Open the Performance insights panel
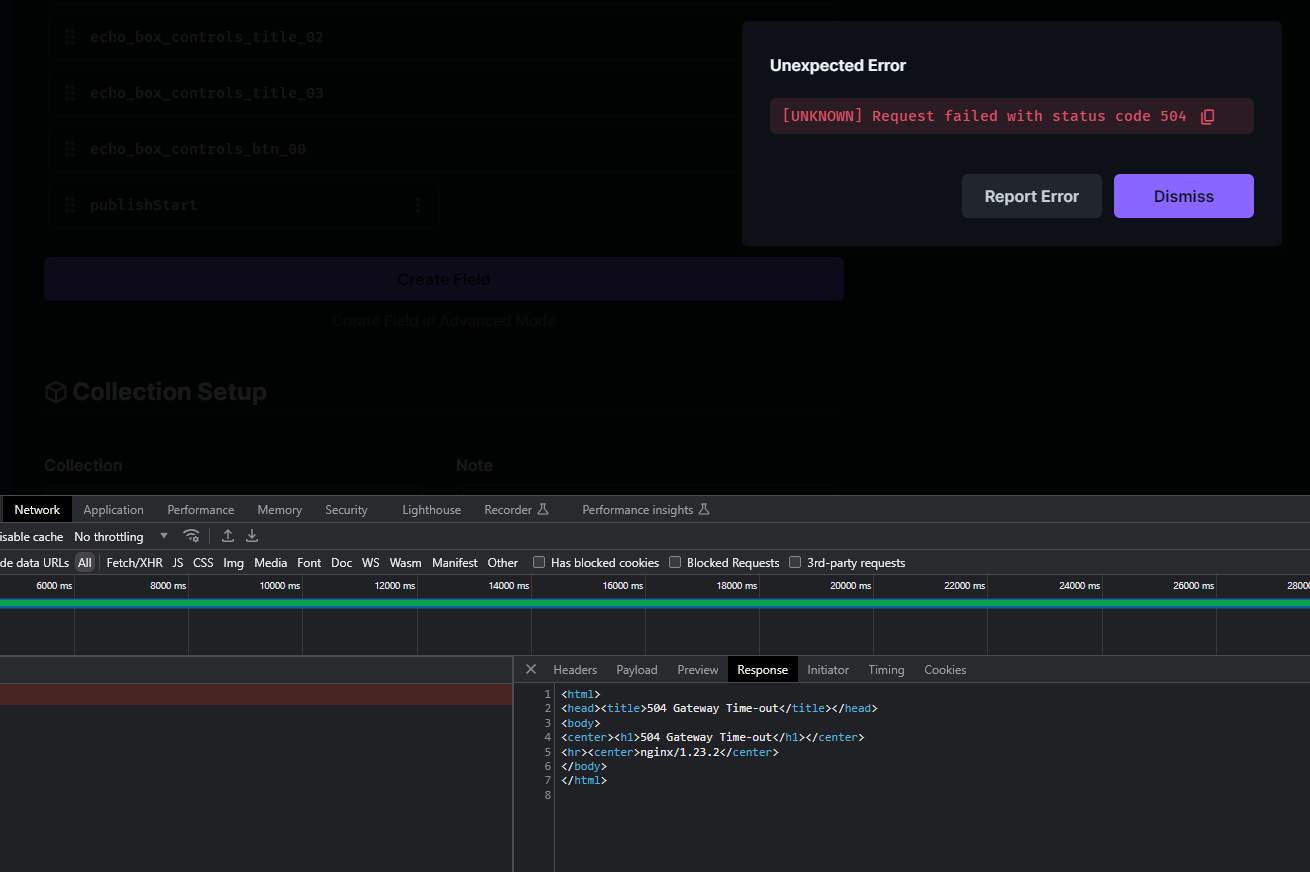This screenshot has width=1310, height=872. click(638, 509)
